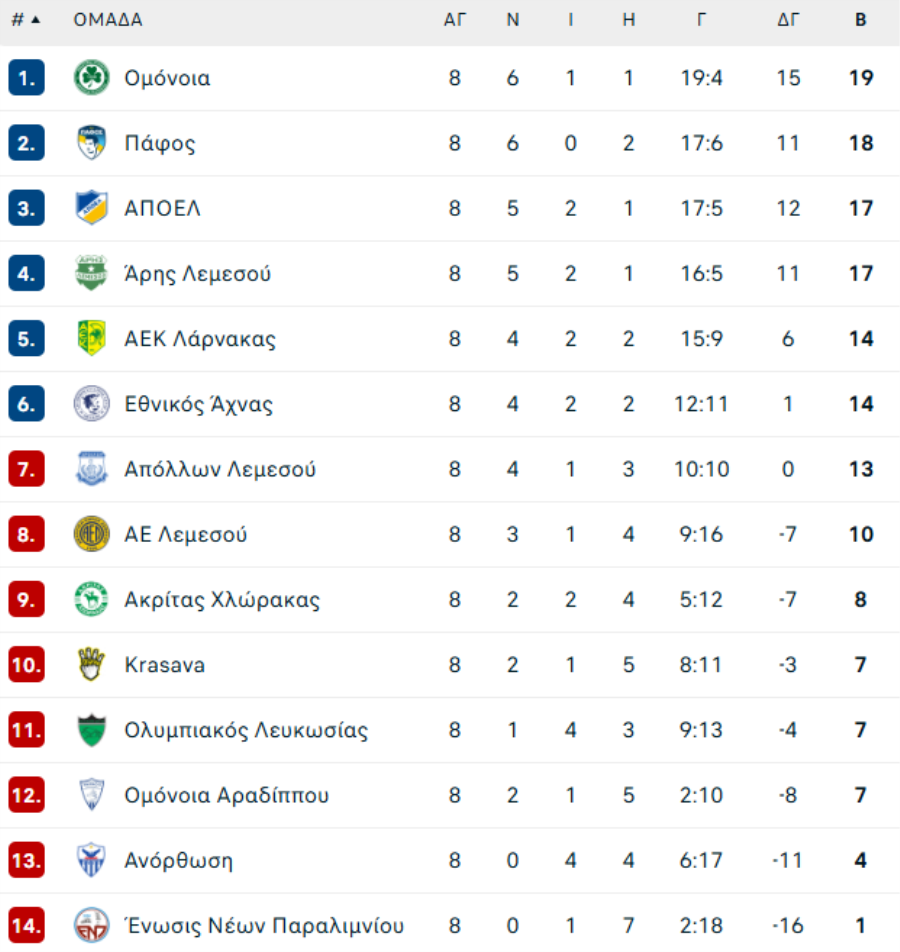Click the ΑΕΚ Λάρνακας yellow crest
Image resolution: width=900 pixels, height=952 pixels.
point(92,339)
